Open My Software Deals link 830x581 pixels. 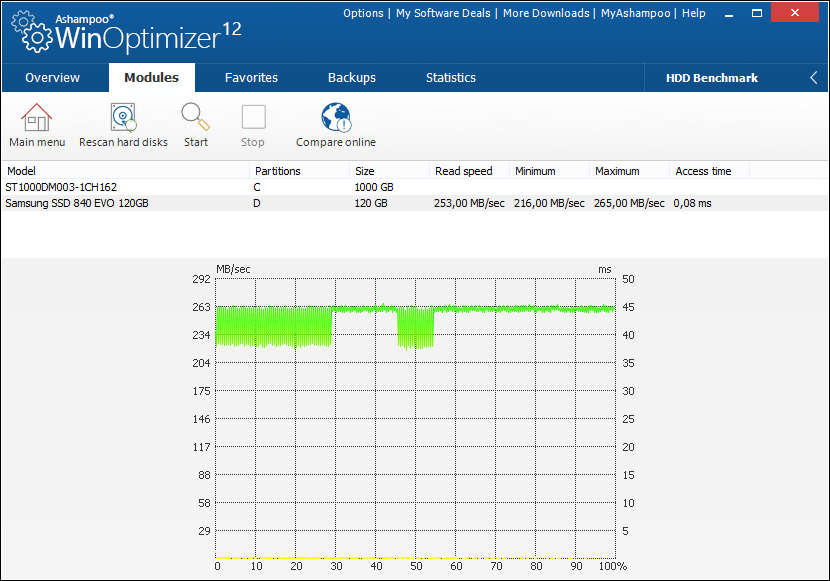[x=443, y=13]
